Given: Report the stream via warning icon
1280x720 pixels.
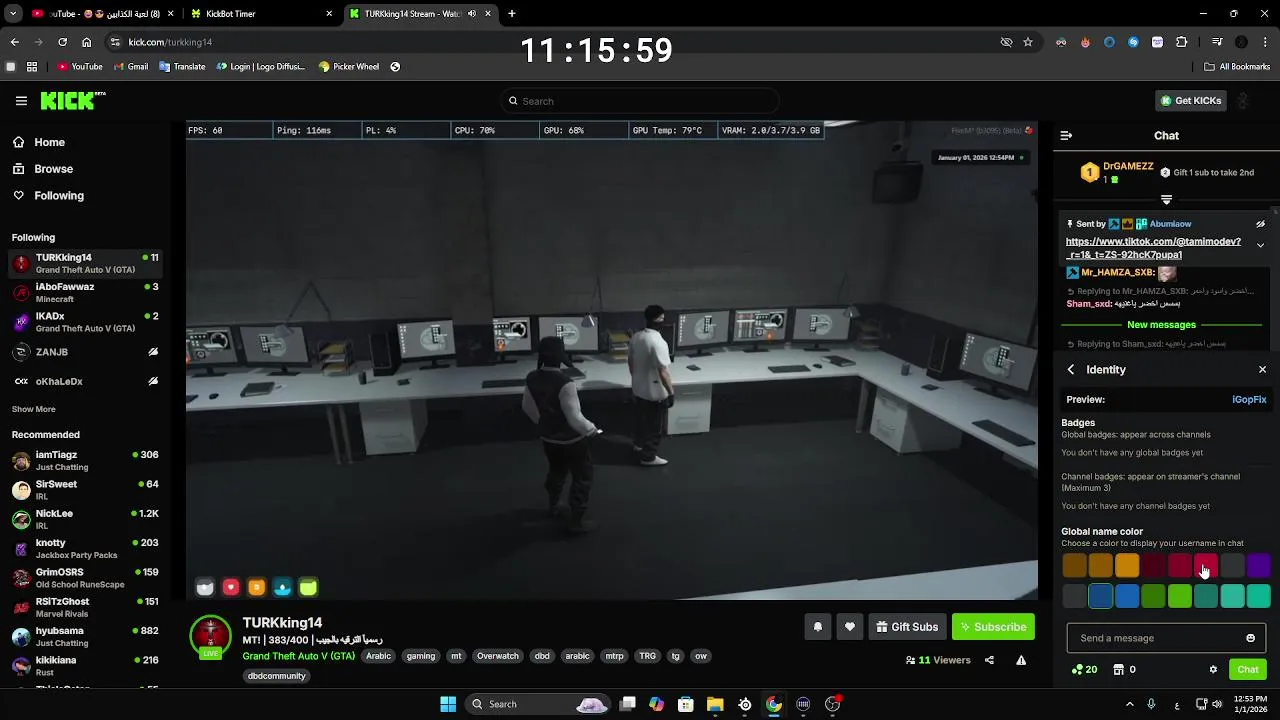Looking at the screenshot, I should click(x=1021, y=660).
